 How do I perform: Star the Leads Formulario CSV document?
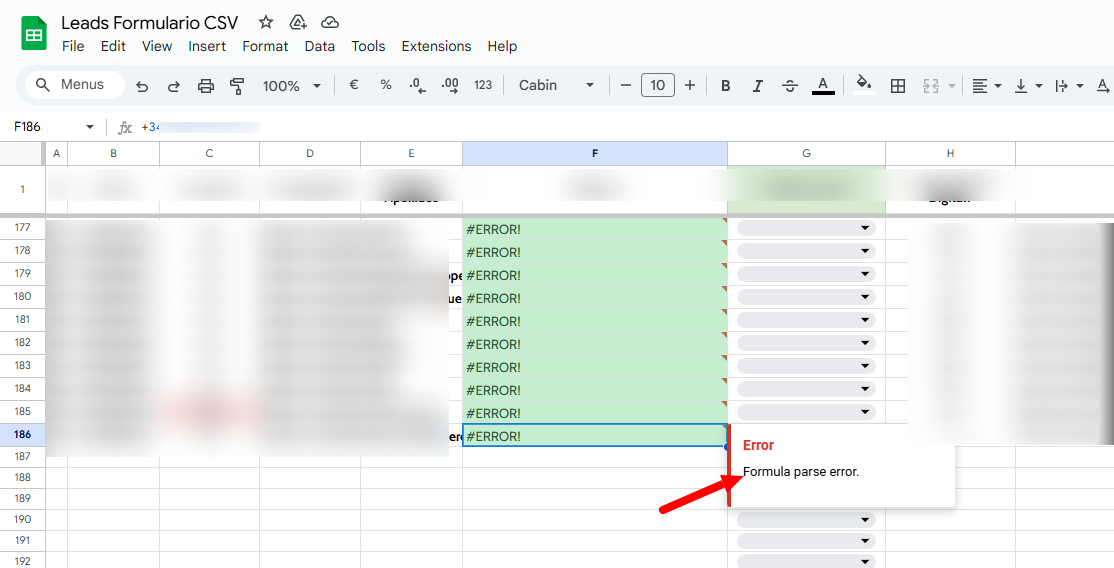[266, 22]
